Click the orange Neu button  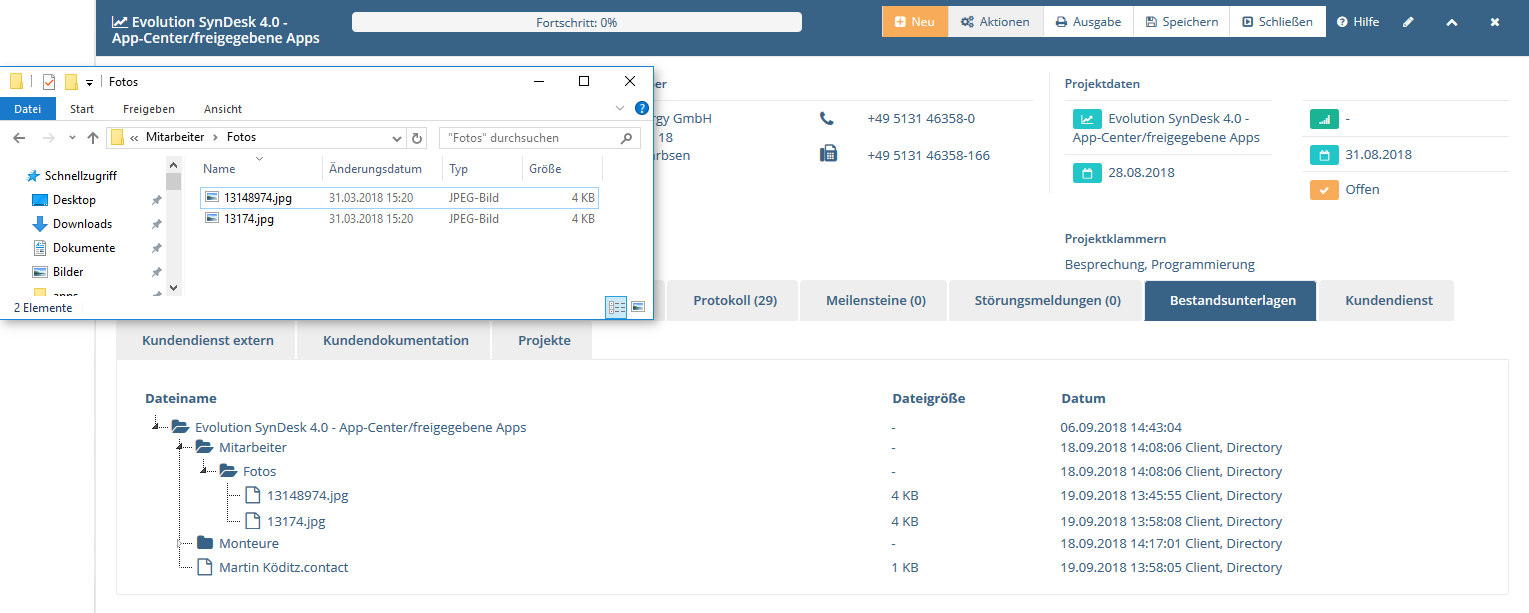point(915,22)
